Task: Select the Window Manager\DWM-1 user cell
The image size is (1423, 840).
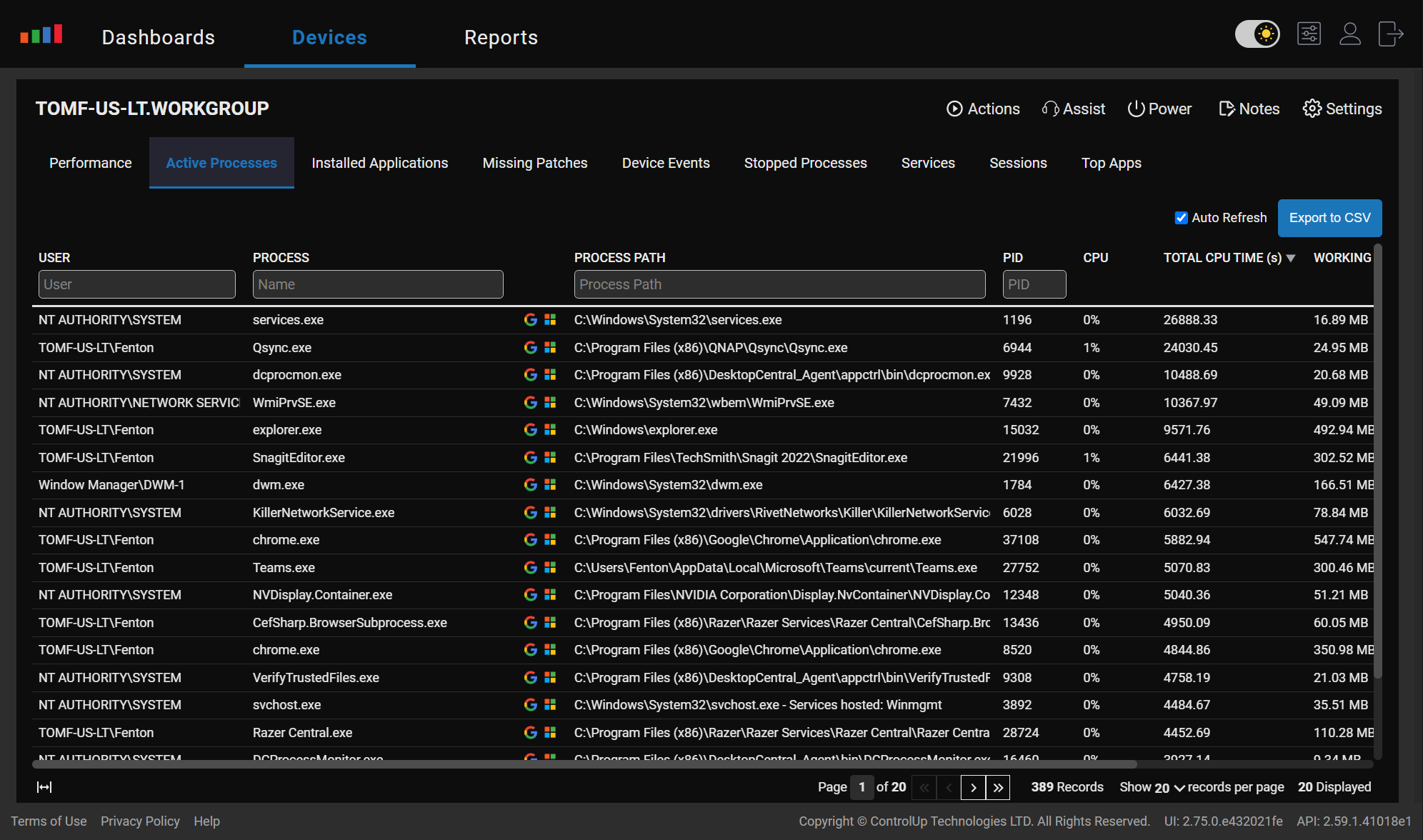Action: pyautogui.click(x=111, y=485)
